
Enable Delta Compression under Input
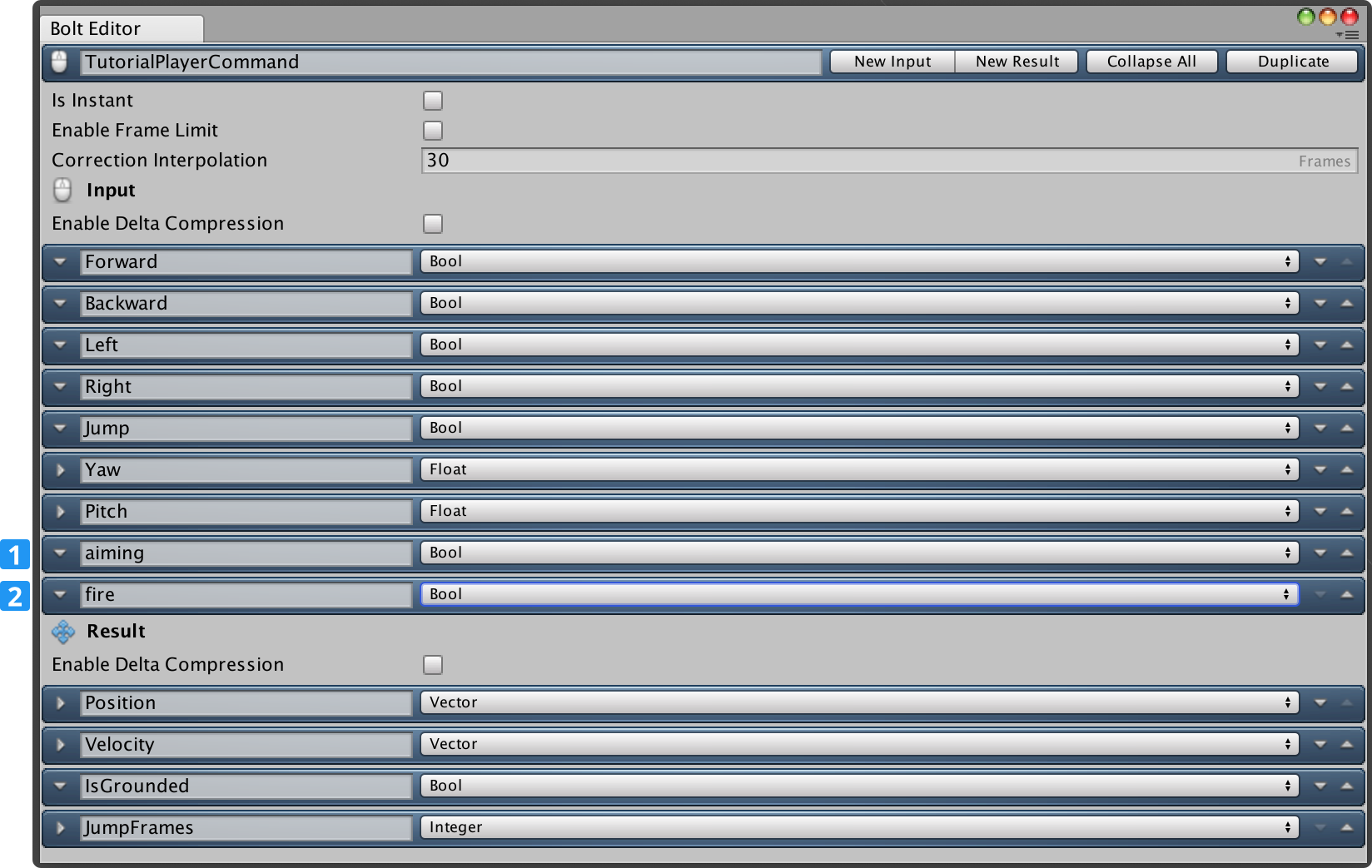tap(433, 224)
